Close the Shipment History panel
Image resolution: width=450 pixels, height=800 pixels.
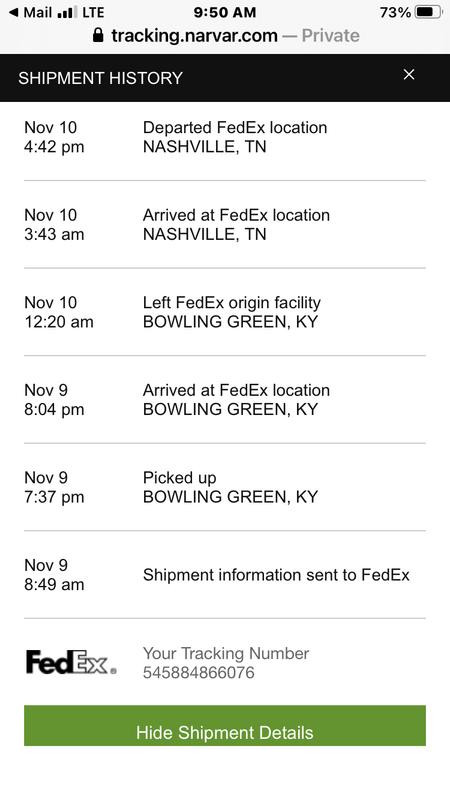click(x=409, y=74)
